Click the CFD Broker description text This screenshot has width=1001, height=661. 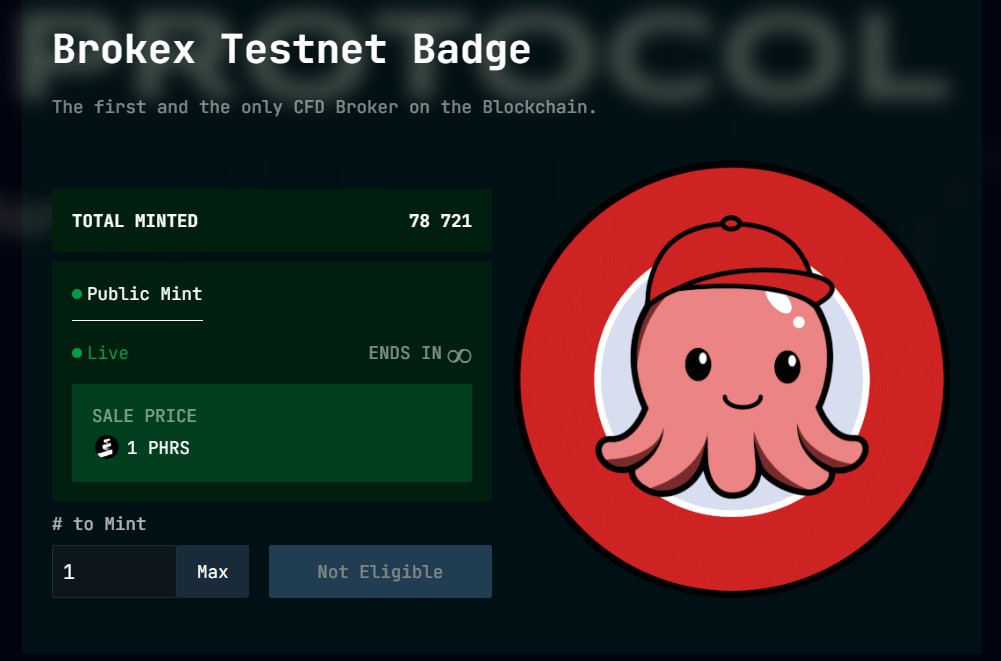click(324, 107)
